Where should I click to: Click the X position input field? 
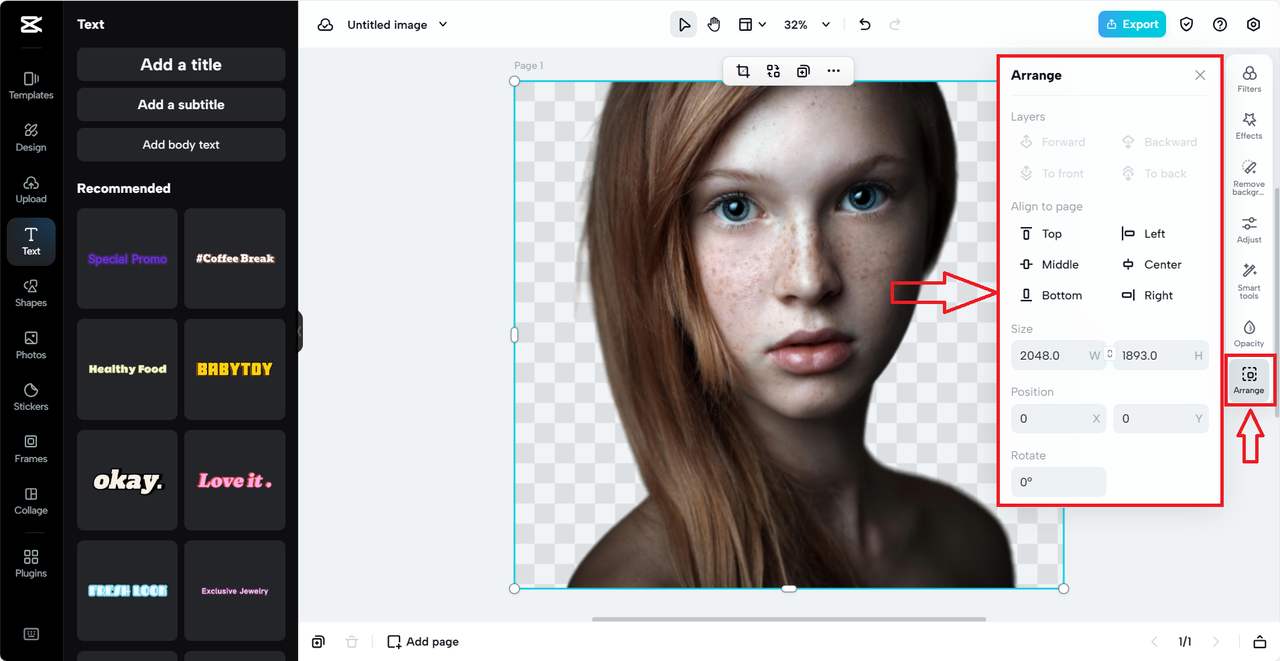coord(1058,419)
